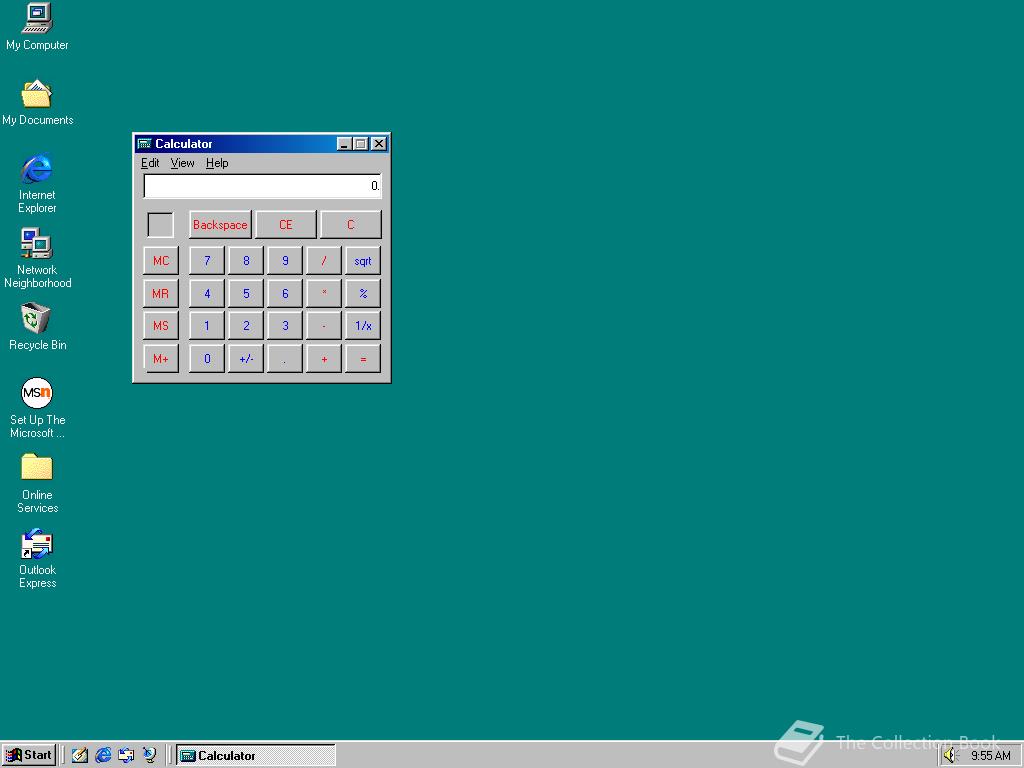Click the volume speaker tray icon
Screen dimensions: 1024x768
click(x=950, y=756)
